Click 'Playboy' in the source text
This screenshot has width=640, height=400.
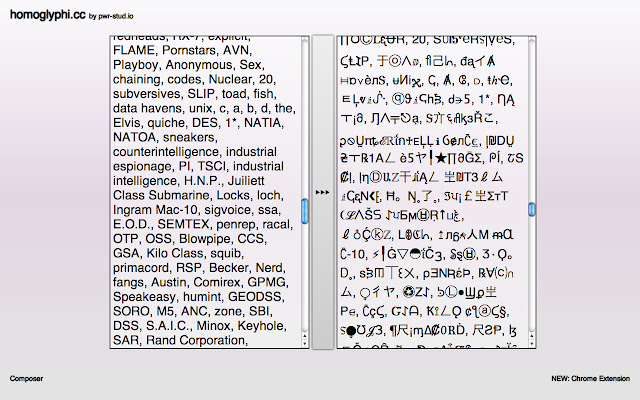[137, 65]
